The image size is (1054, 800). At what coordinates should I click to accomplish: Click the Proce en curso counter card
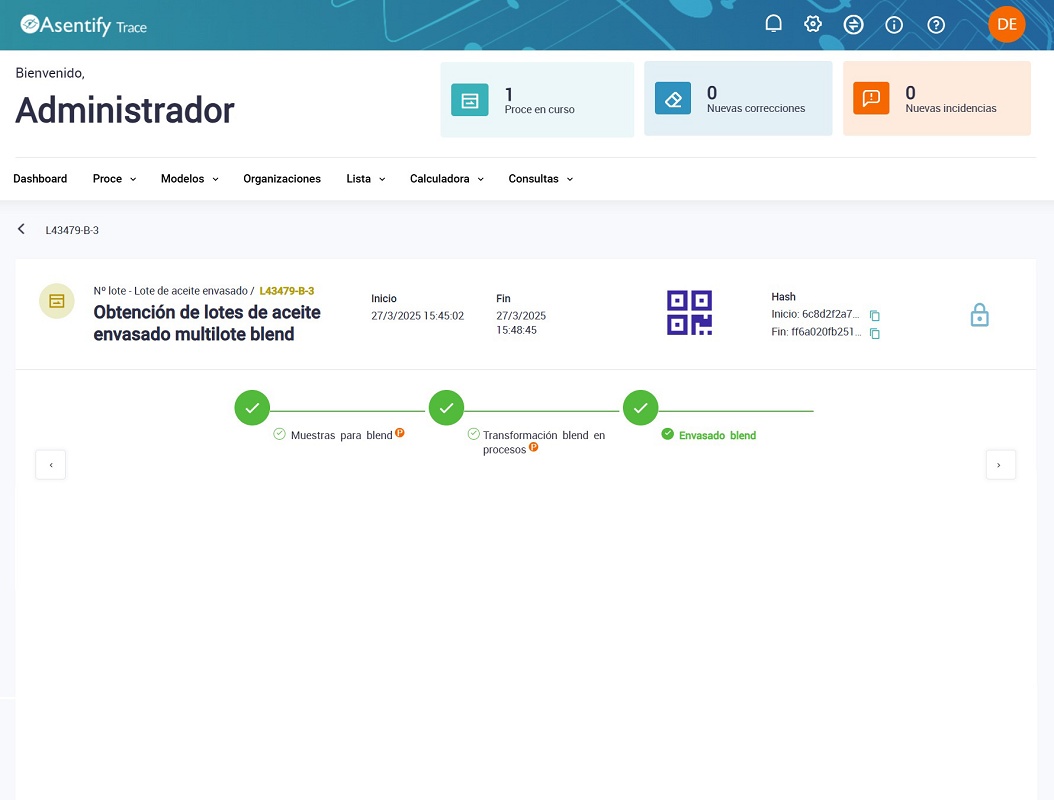click(537, 99)
